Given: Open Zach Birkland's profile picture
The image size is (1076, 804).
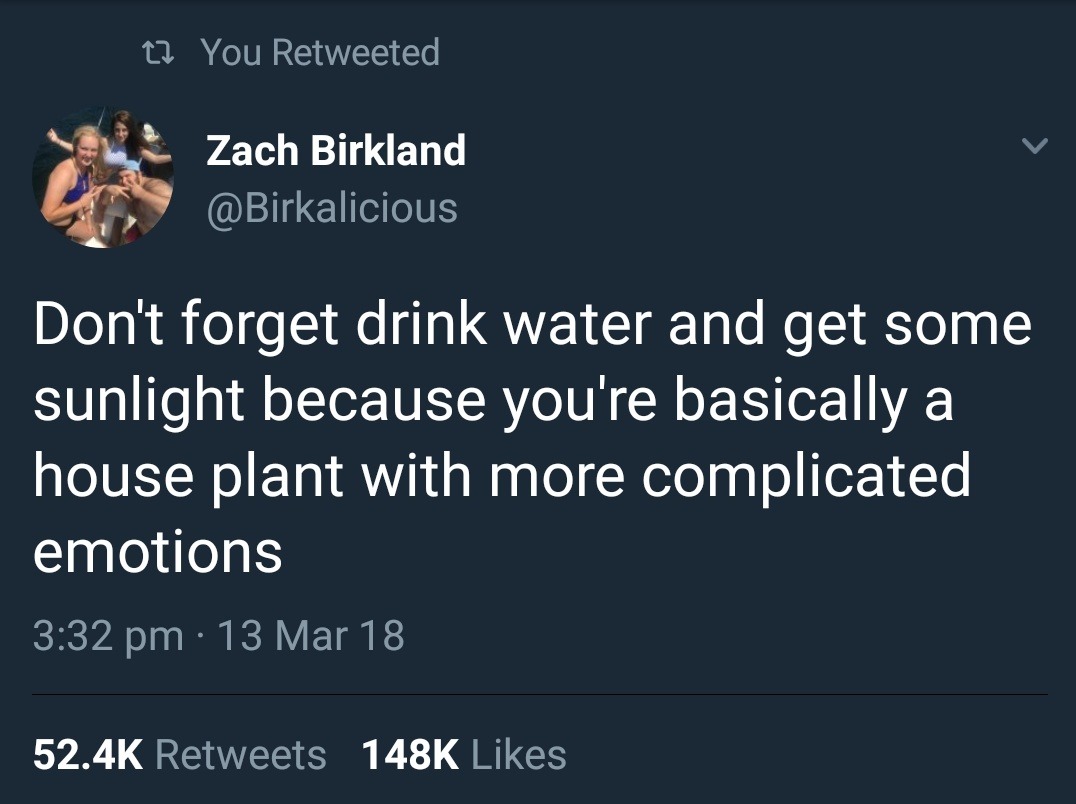Looking at the screenshot, I should click(x=103, y=177).
